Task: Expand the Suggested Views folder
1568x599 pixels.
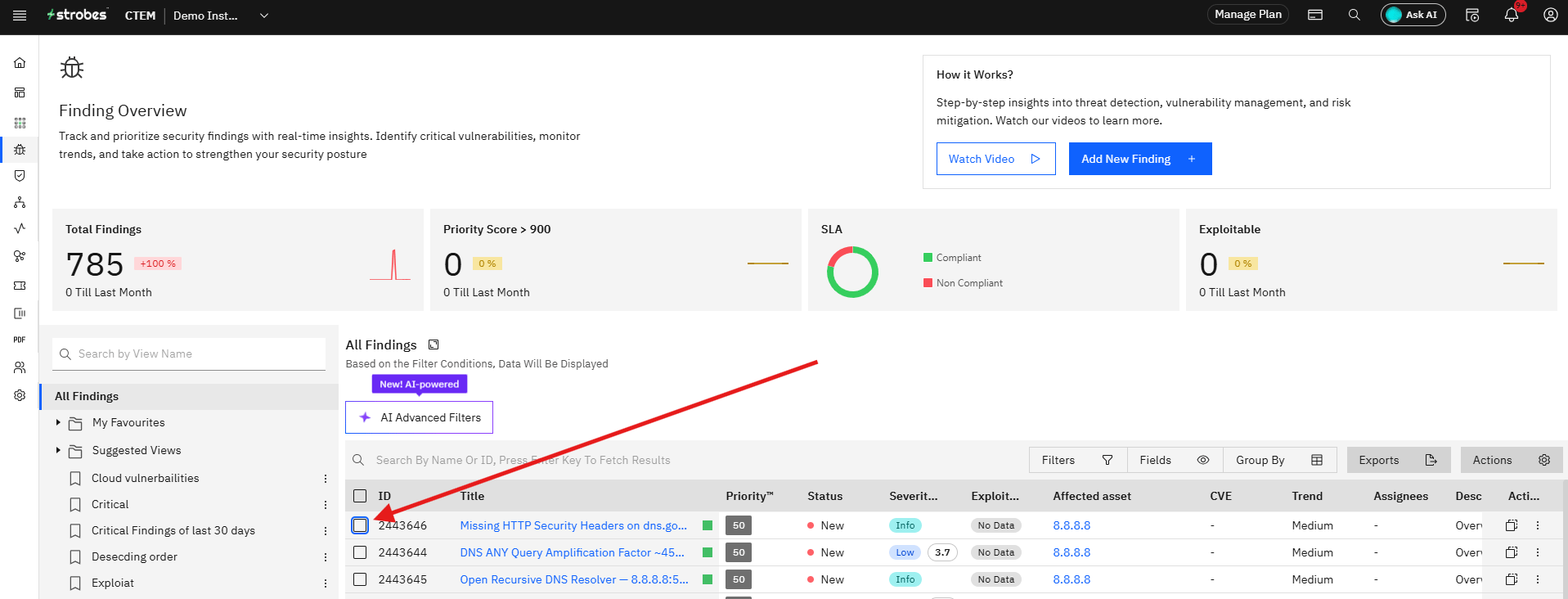Action: 58,450
